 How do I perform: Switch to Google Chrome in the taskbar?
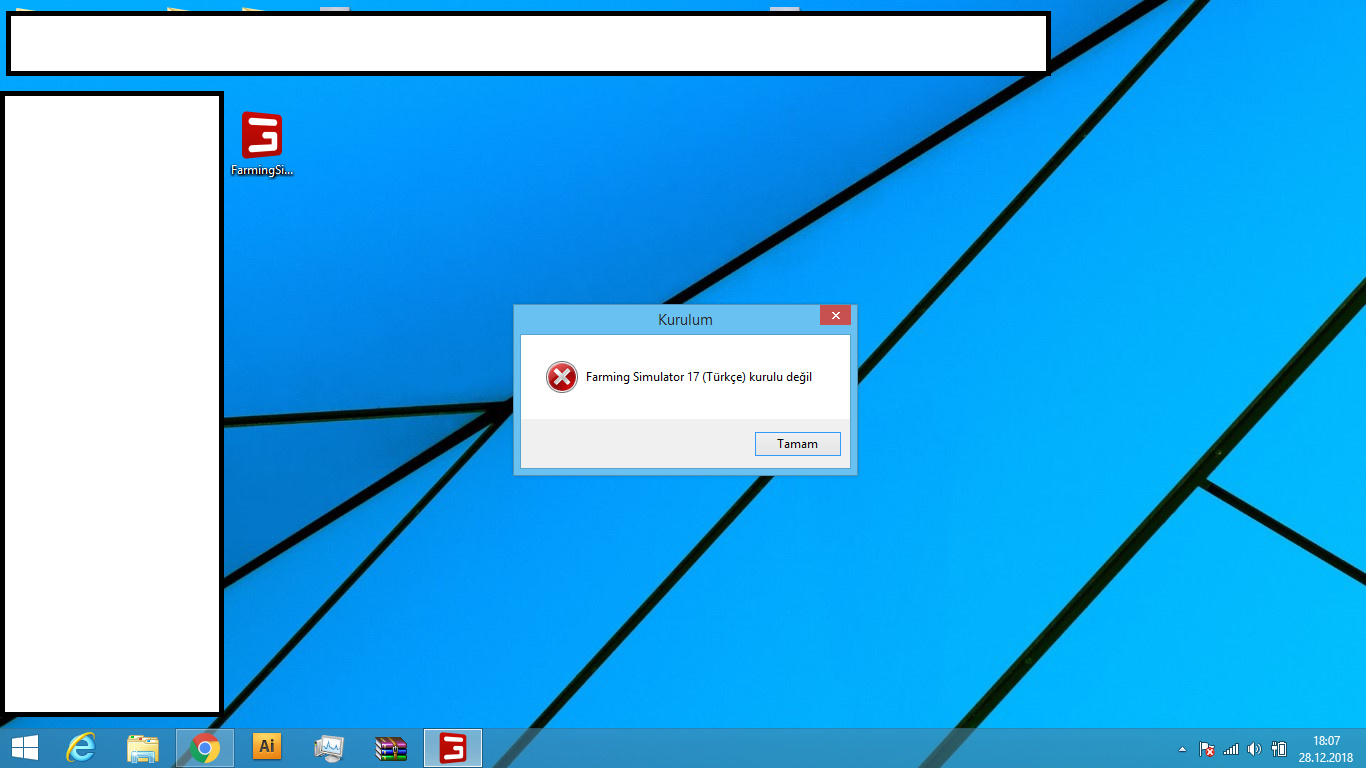205,748
